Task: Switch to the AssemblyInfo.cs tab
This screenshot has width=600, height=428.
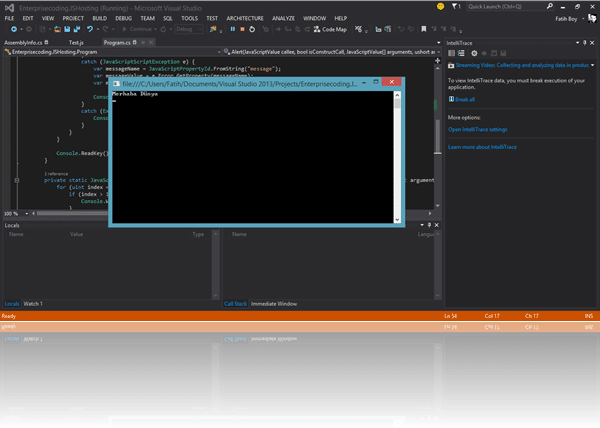Action: tap(26, 42)
